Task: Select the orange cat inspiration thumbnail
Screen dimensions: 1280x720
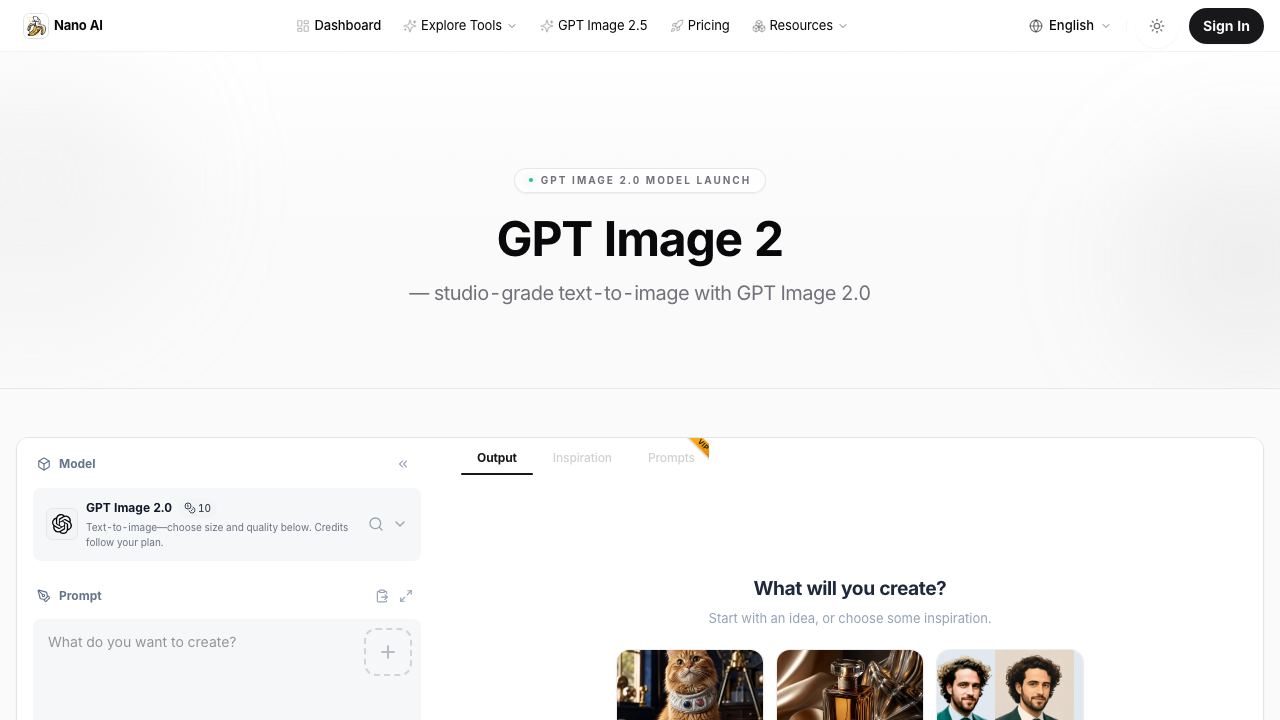Action: (690, 685)
